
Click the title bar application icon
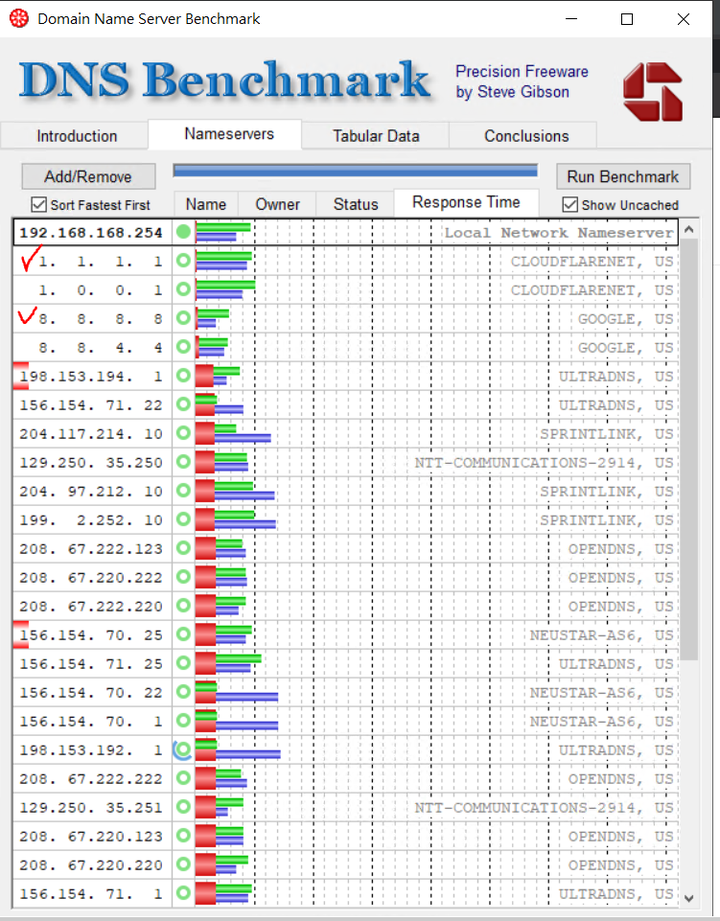[x=19, y=19]
